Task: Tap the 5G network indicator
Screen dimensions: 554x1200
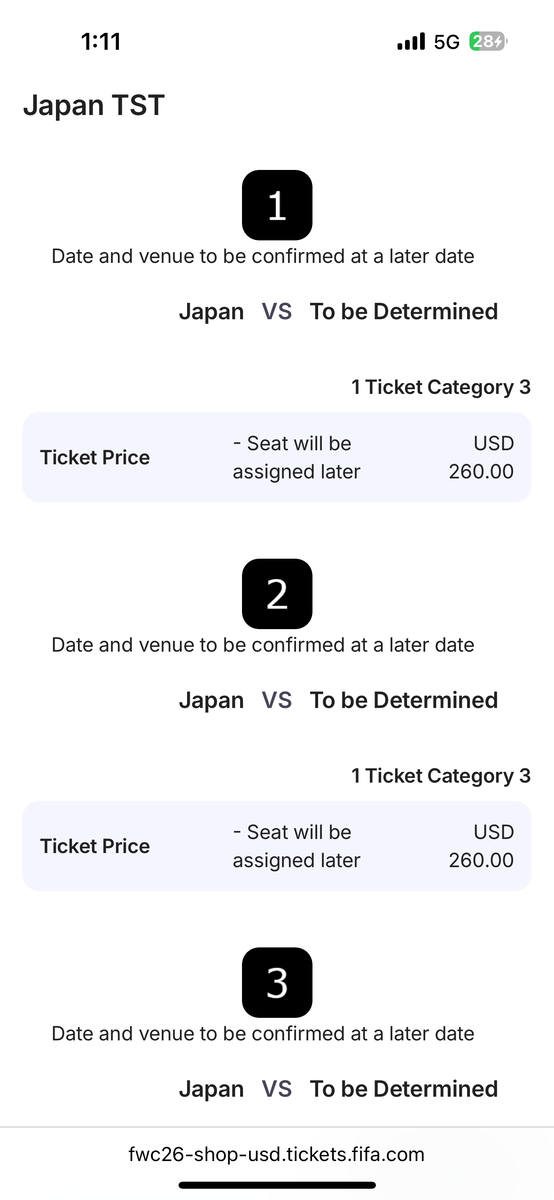Action: 447,42
